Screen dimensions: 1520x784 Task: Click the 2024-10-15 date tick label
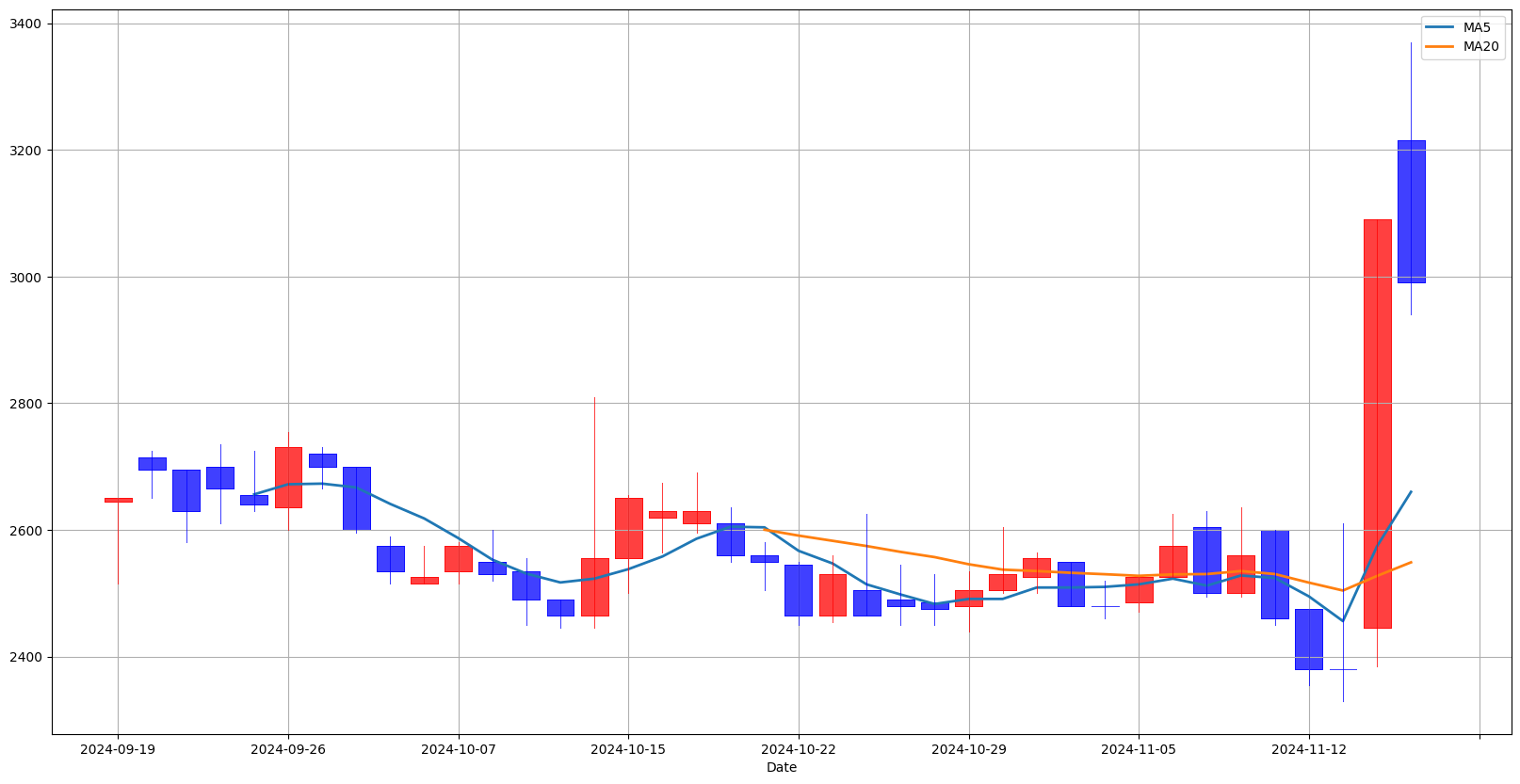point(628,749)
